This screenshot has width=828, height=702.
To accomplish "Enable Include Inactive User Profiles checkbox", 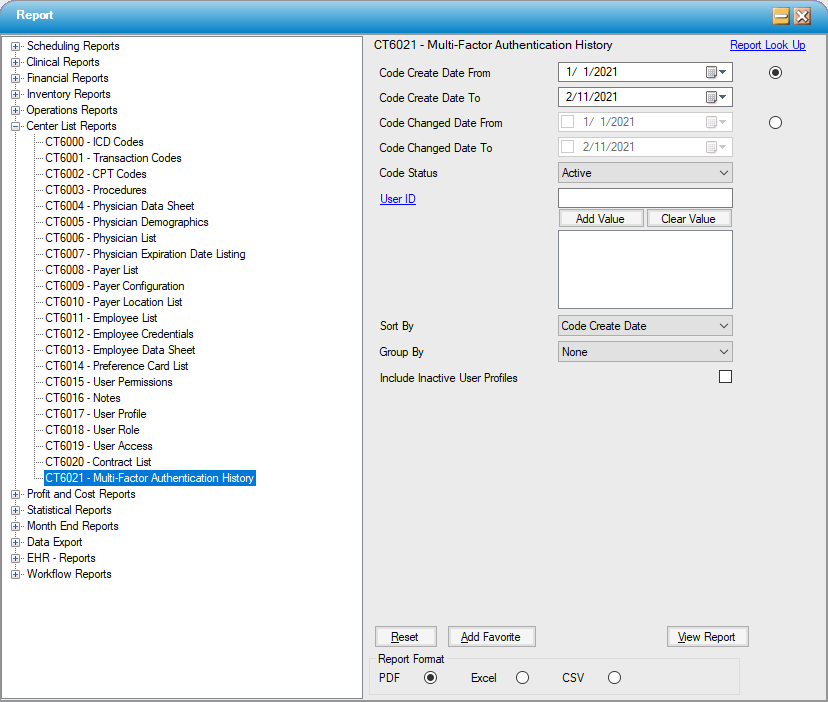I will point(725,377).
